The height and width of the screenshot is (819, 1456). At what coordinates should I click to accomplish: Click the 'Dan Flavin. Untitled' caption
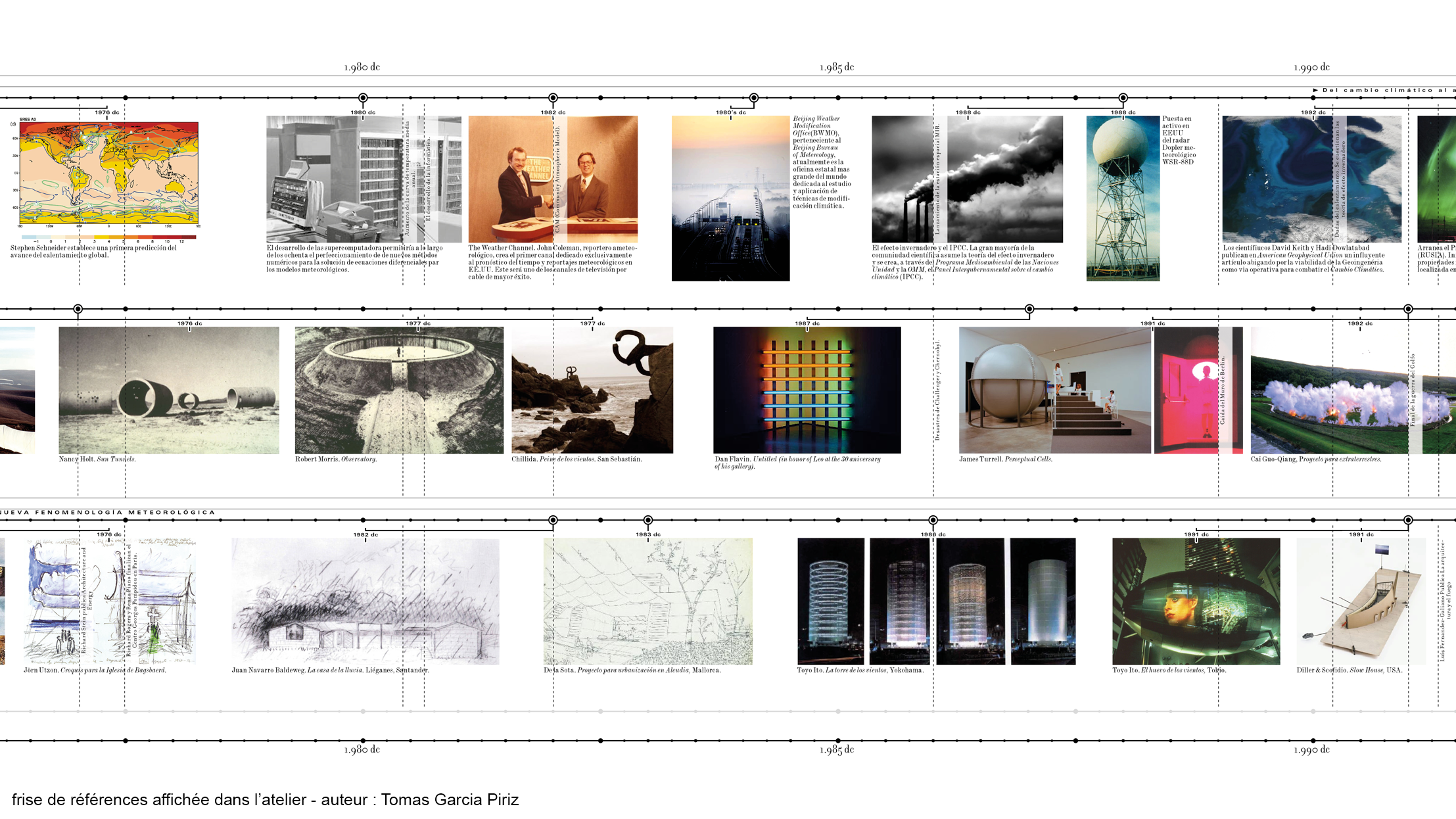797,463
